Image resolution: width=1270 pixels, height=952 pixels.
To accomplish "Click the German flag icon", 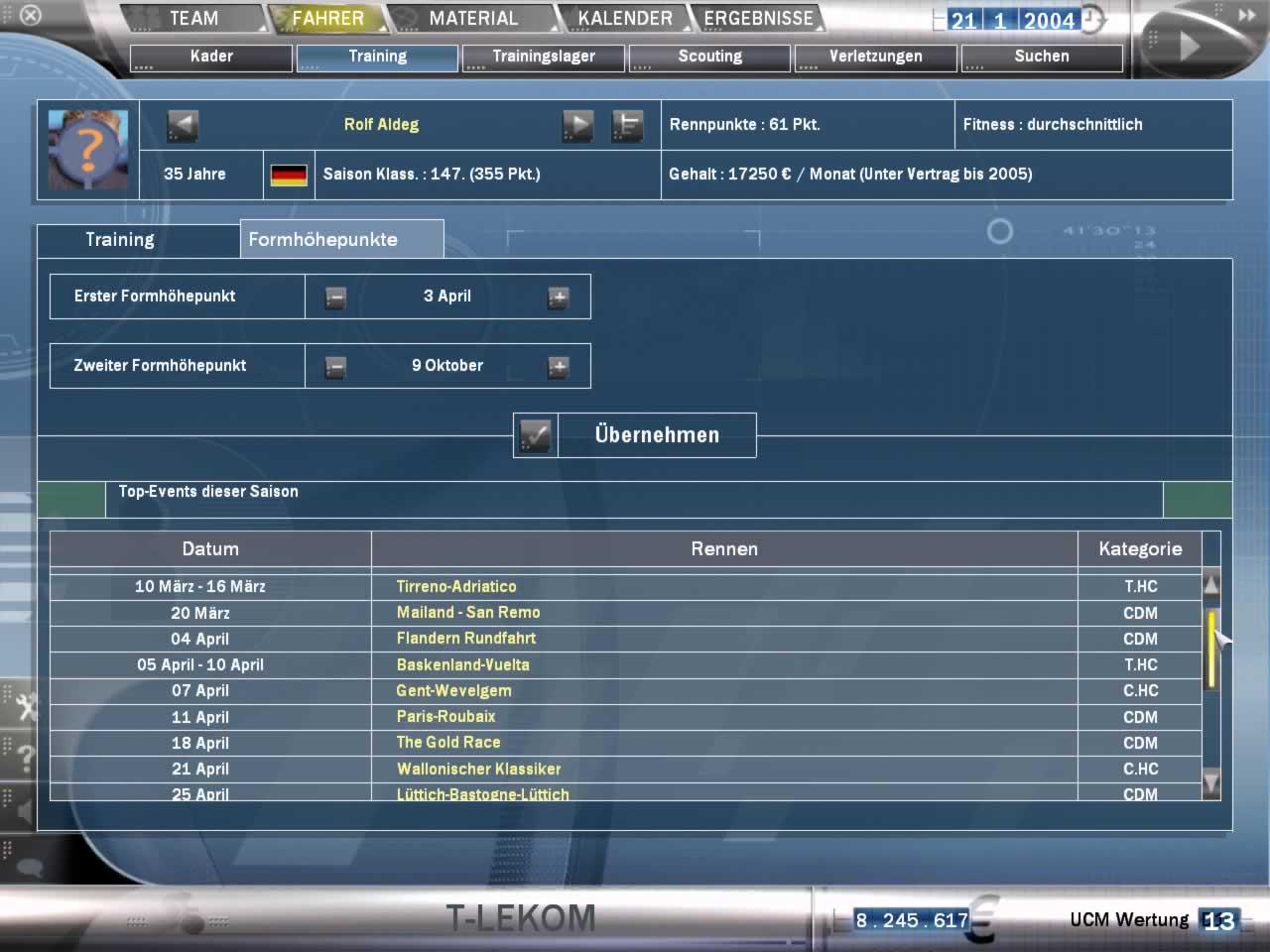I will [x=289, y=176].
